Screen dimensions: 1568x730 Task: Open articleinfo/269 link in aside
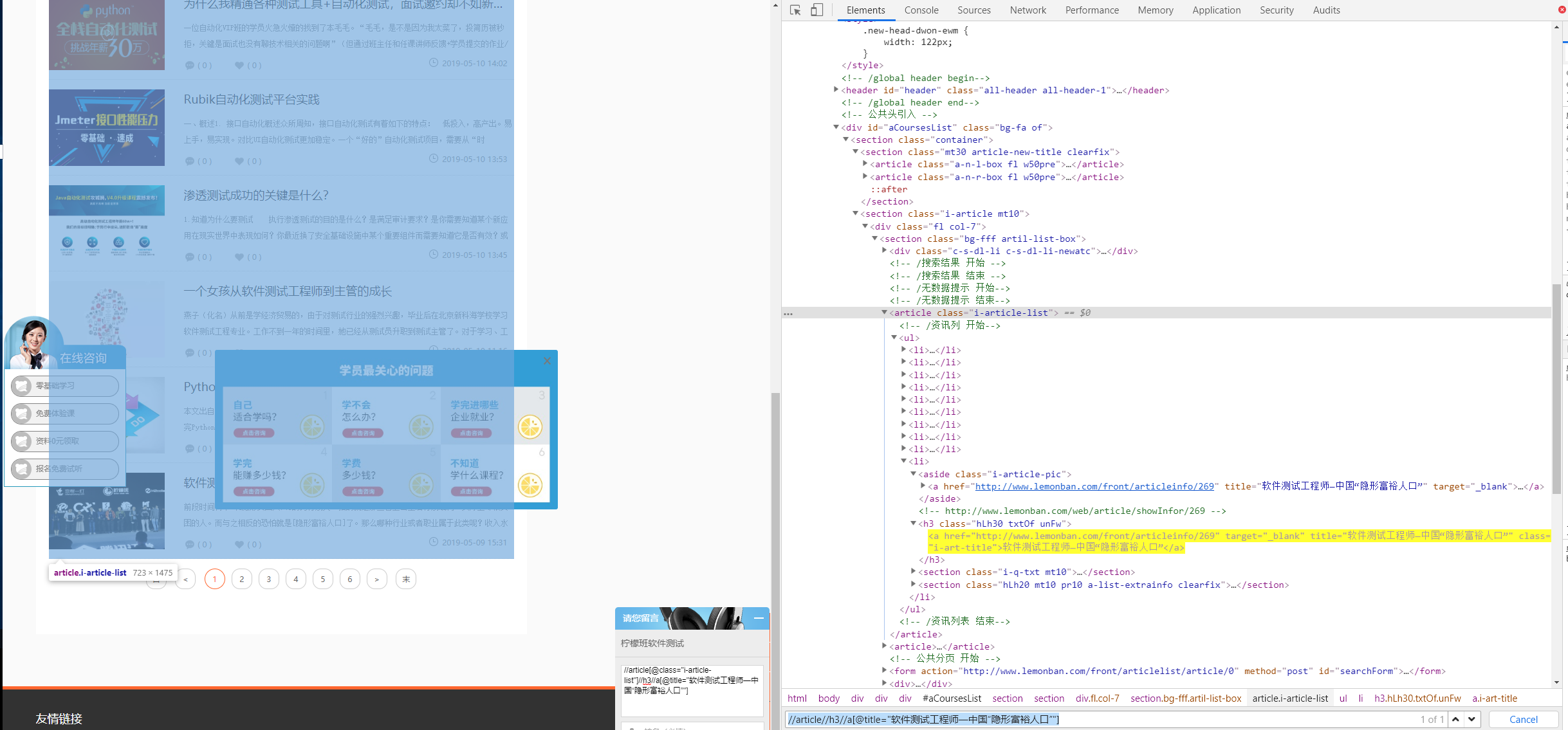[1094, 486]
